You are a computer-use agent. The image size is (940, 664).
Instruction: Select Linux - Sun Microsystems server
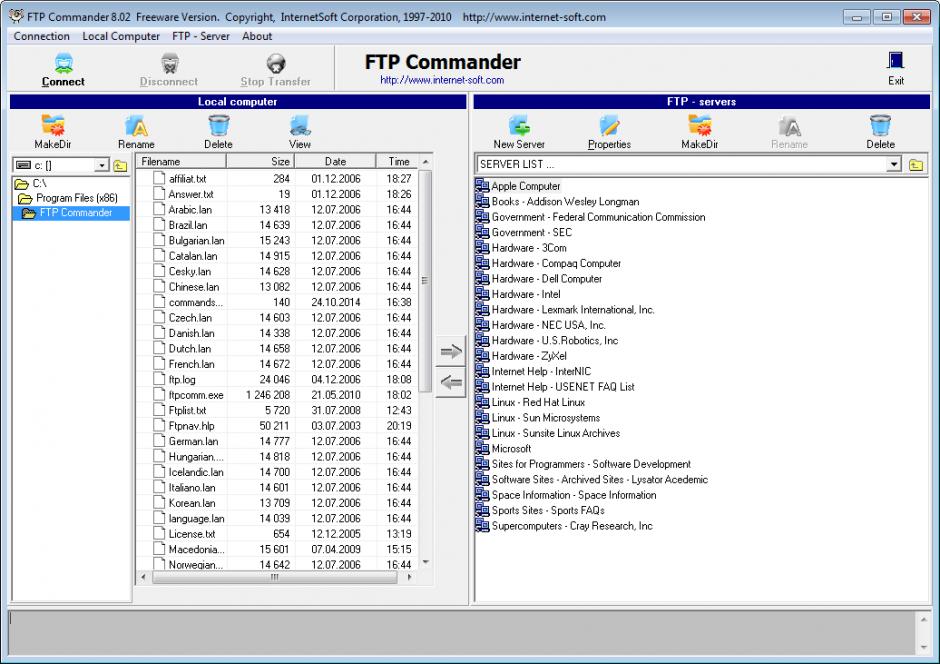[546, 418]
